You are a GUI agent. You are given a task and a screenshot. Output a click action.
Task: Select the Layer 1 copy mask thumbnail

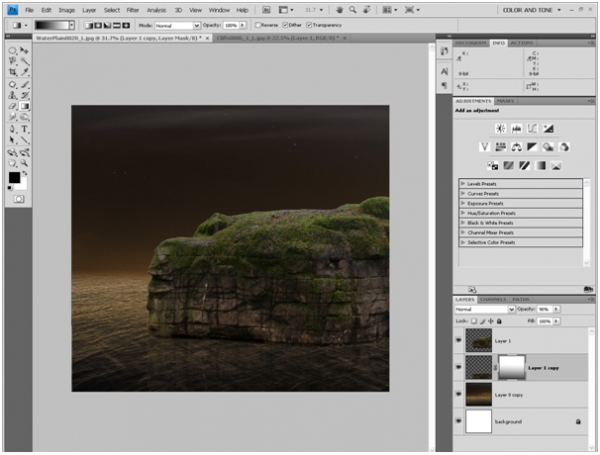[x=512, y=367]
